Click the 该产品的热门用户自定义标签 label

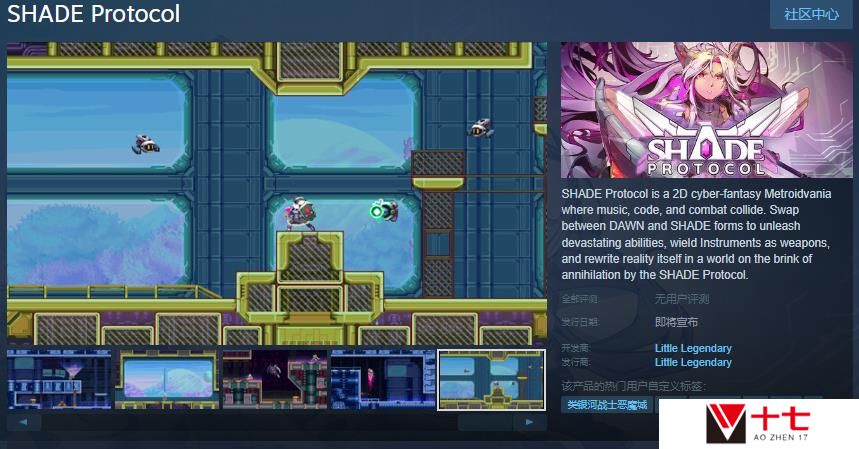(x=633, y=386)
